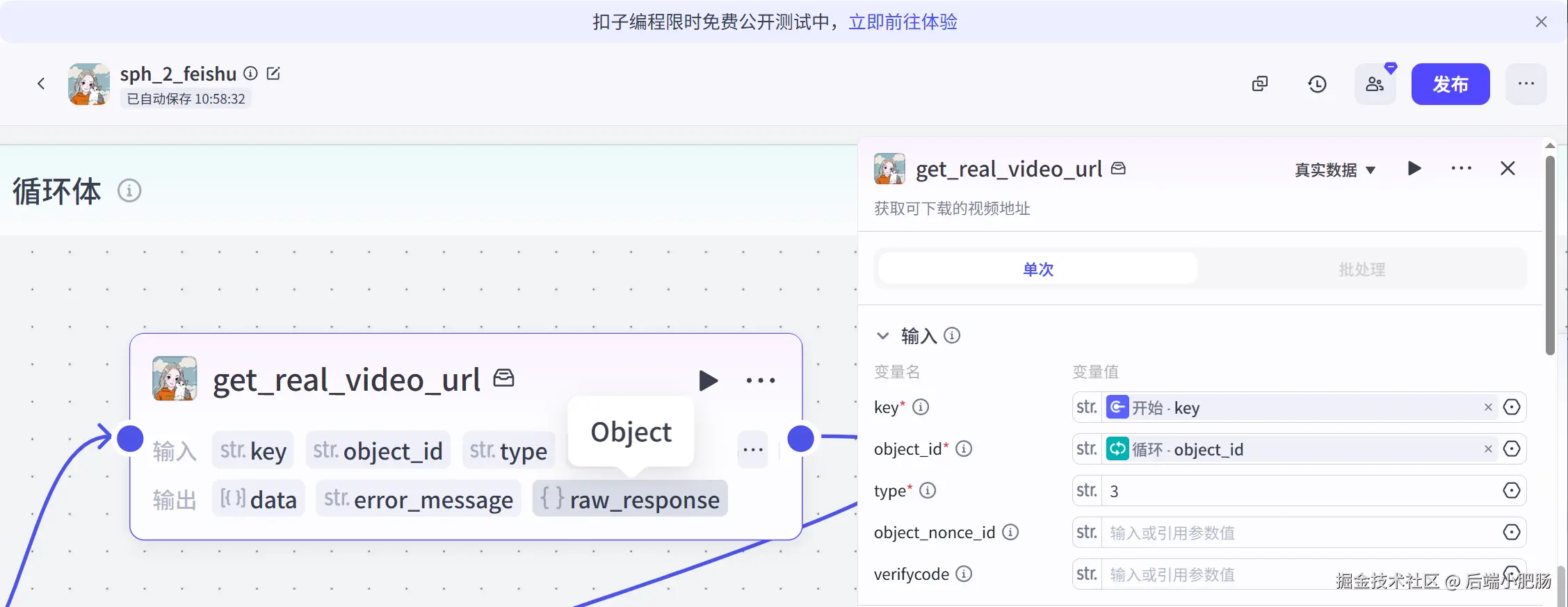Click the canvas node avatar thumbnail

point(175,379)
